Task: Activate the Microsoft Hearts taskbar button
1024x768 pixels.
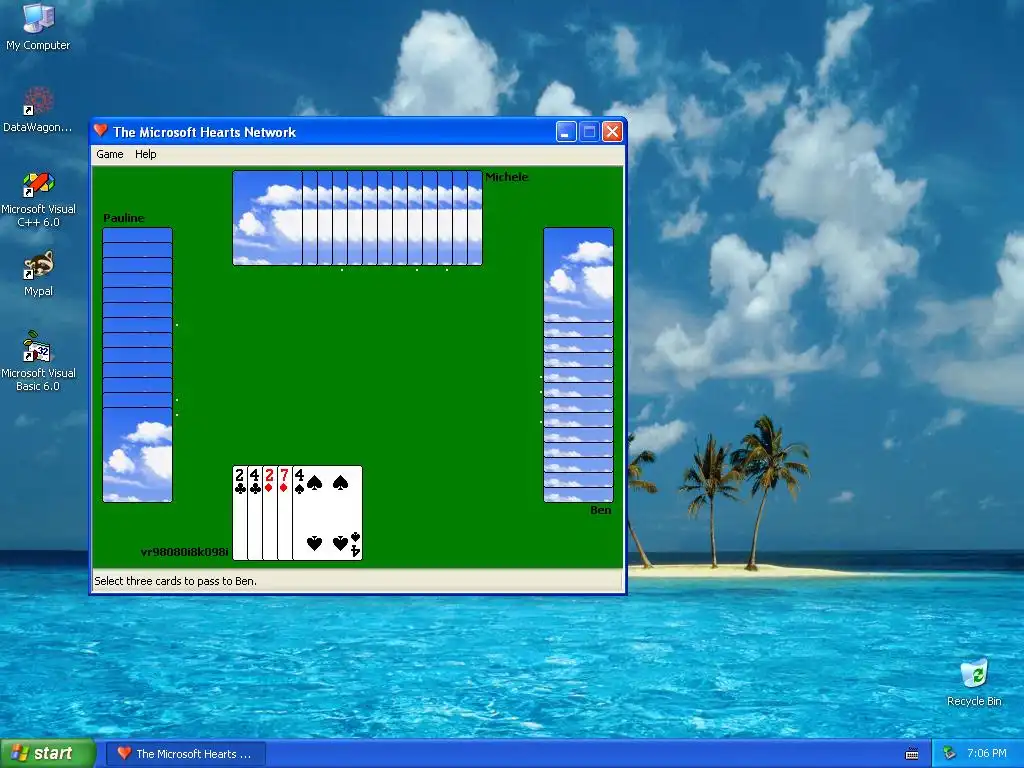Action: click(186, 754)
